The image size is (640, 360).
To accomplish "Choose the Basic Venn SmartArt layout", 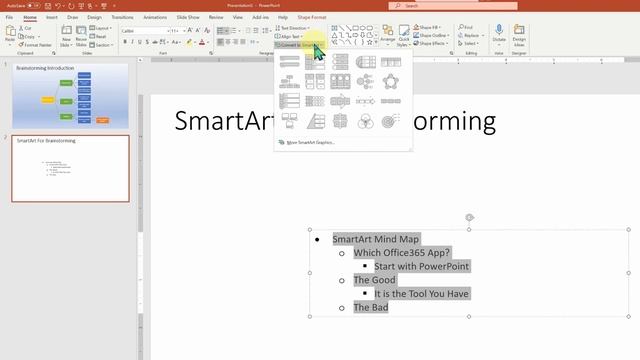I will [365, 121].
